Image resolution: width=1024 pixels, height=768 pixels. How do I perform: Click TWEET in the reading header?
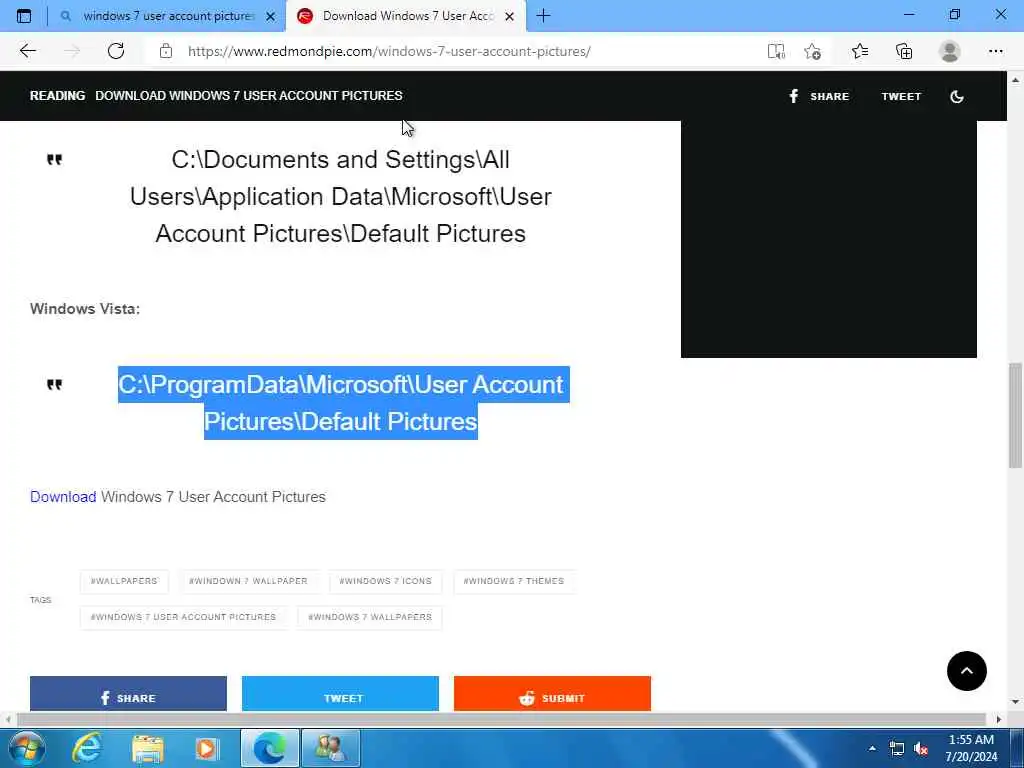[901, 96]
